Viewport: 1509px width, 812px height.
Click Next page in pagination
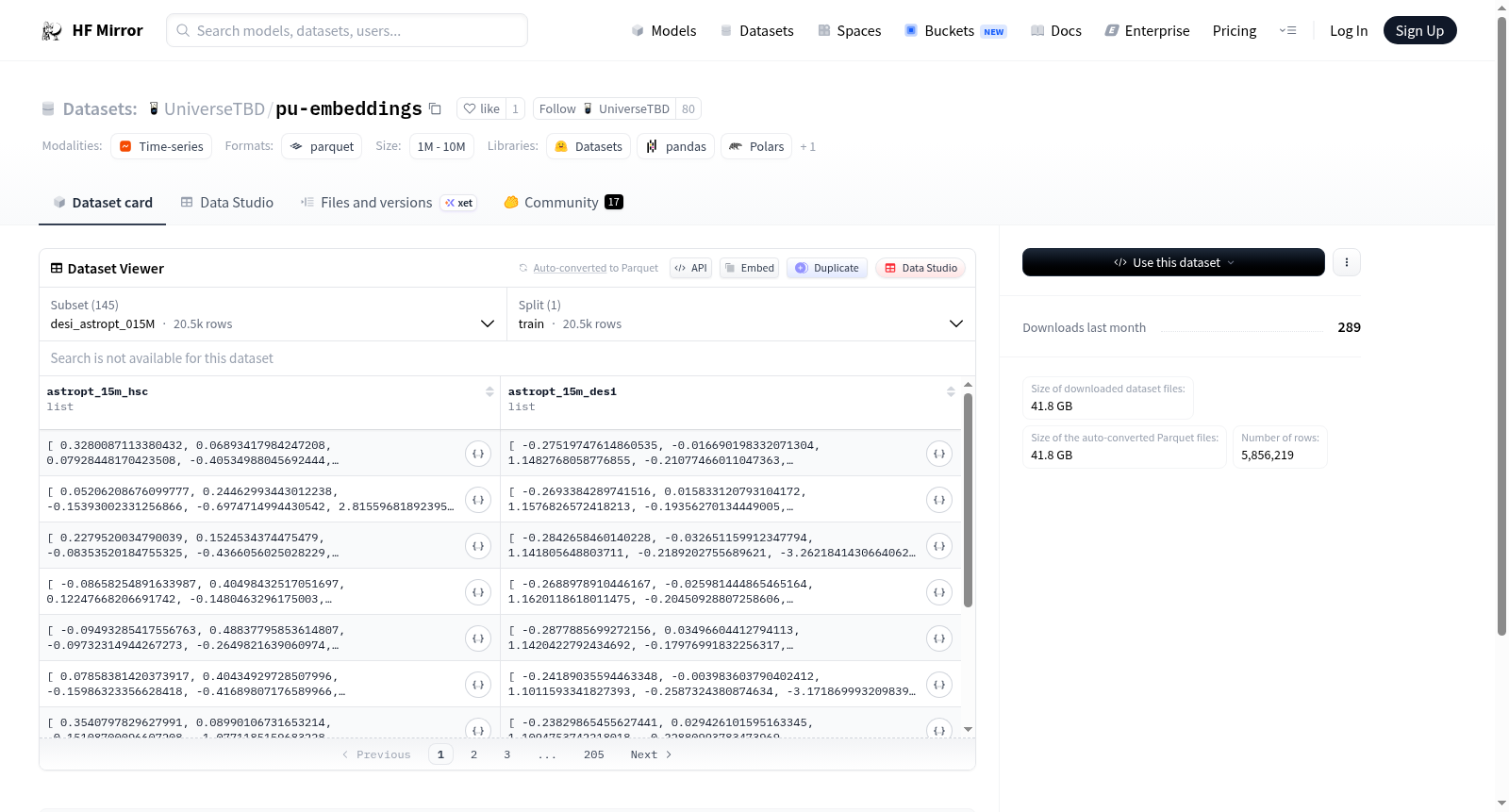(651, 754)
